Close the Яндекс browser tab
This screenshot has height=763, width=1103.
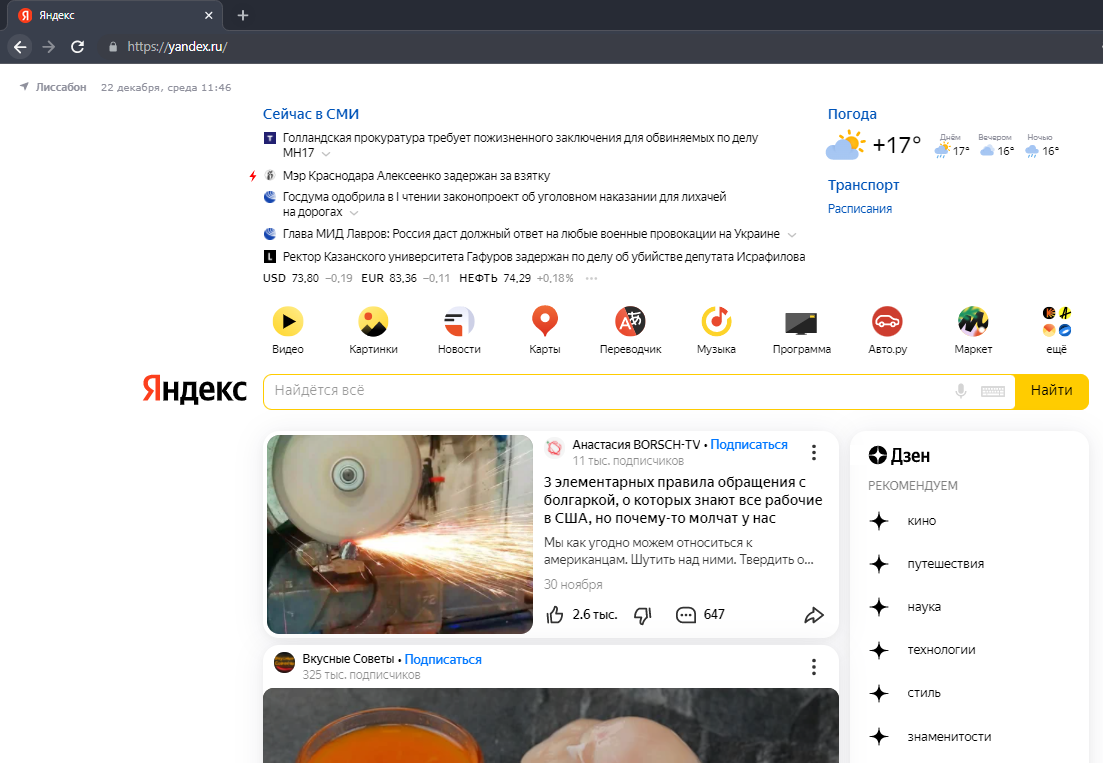click(x=208, y=15)
